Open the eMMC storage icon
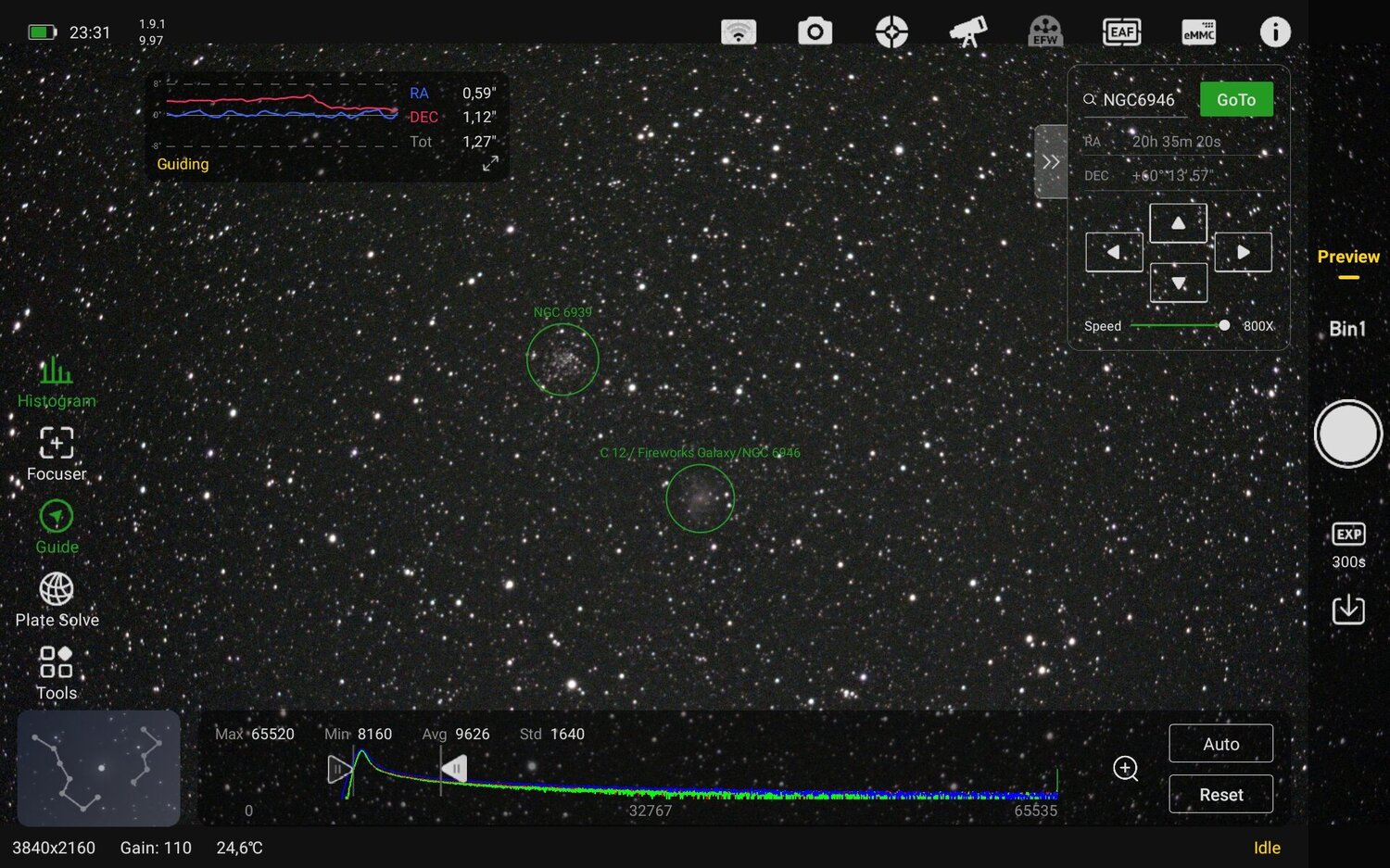The width and height of the screenshot is (1390, 868). click(x=1198, y=31)
